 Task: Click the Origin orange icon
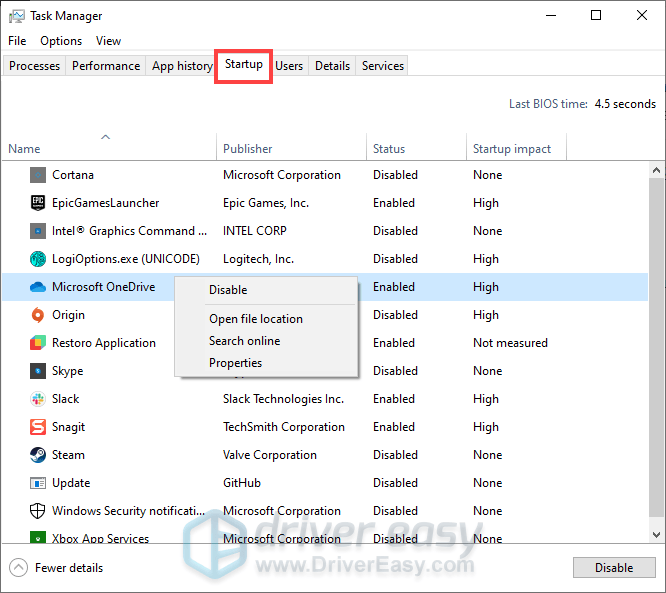coord(38,315)
